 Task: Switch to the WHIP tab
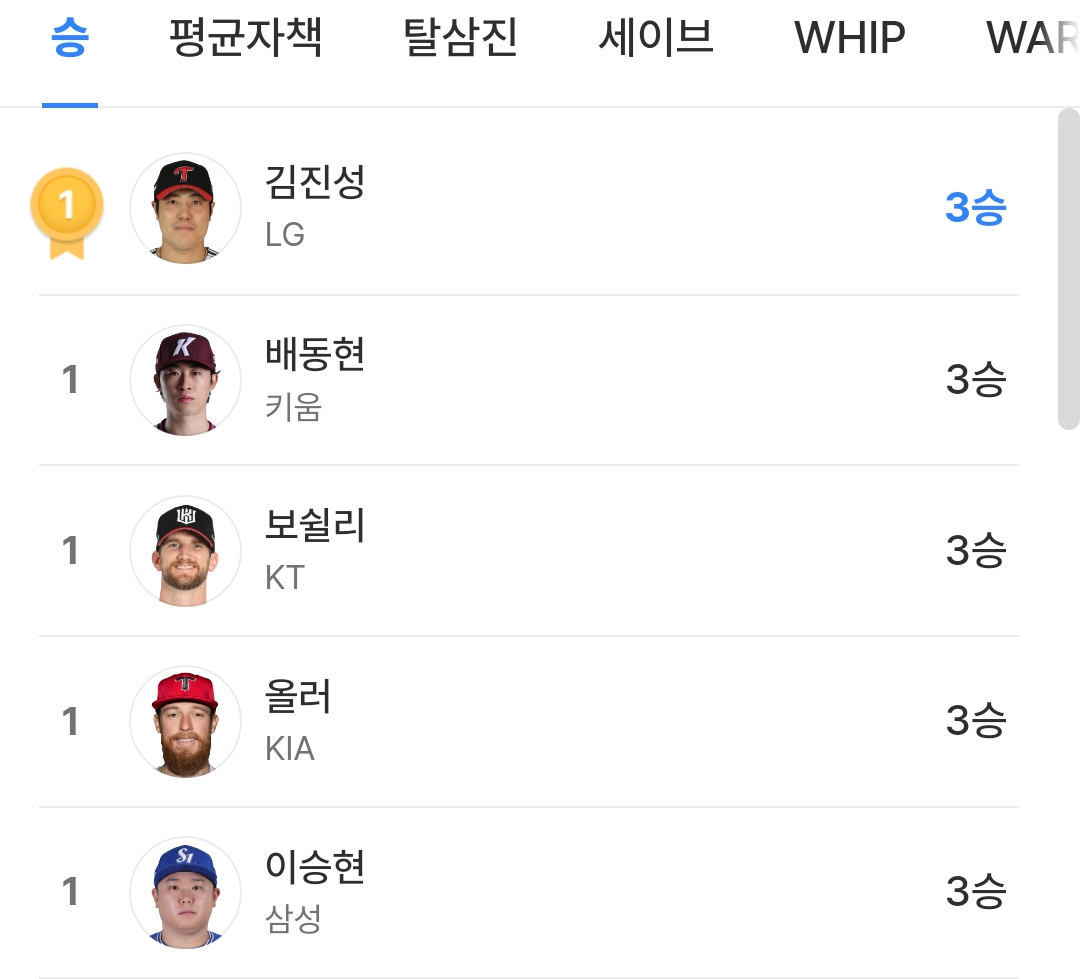[x=850, y=40]
